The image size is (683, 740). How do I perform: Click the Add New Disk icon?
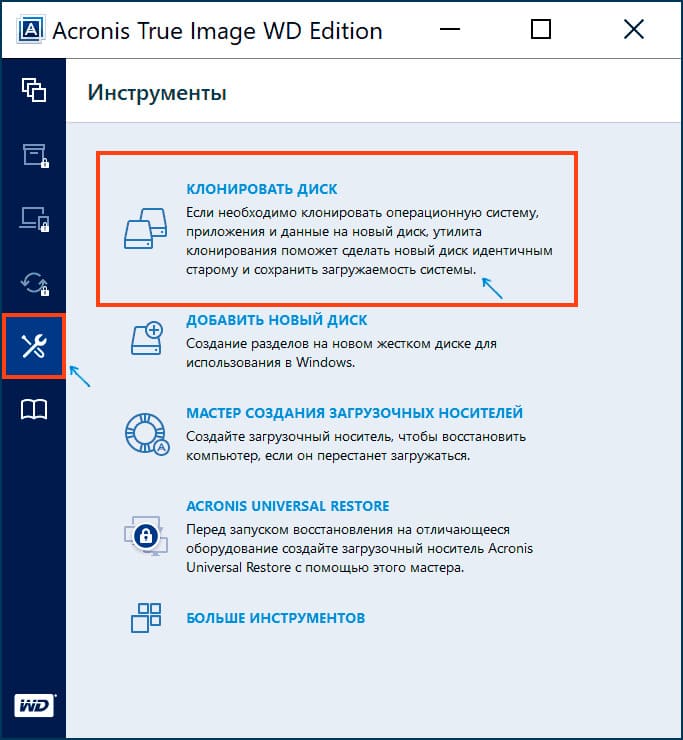point(147,338)
